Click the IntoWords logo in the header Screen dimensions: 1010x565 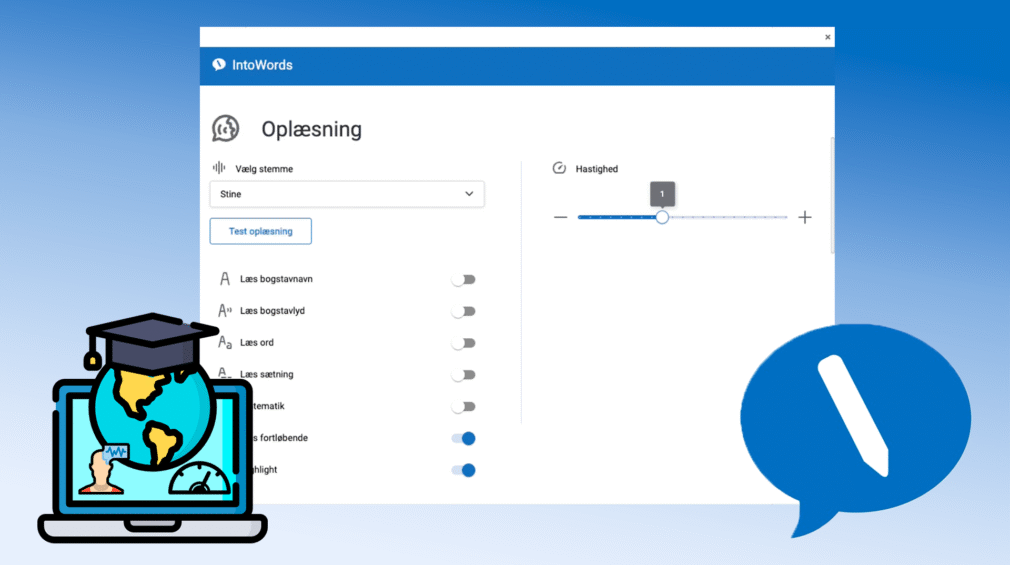pos(219,65)
